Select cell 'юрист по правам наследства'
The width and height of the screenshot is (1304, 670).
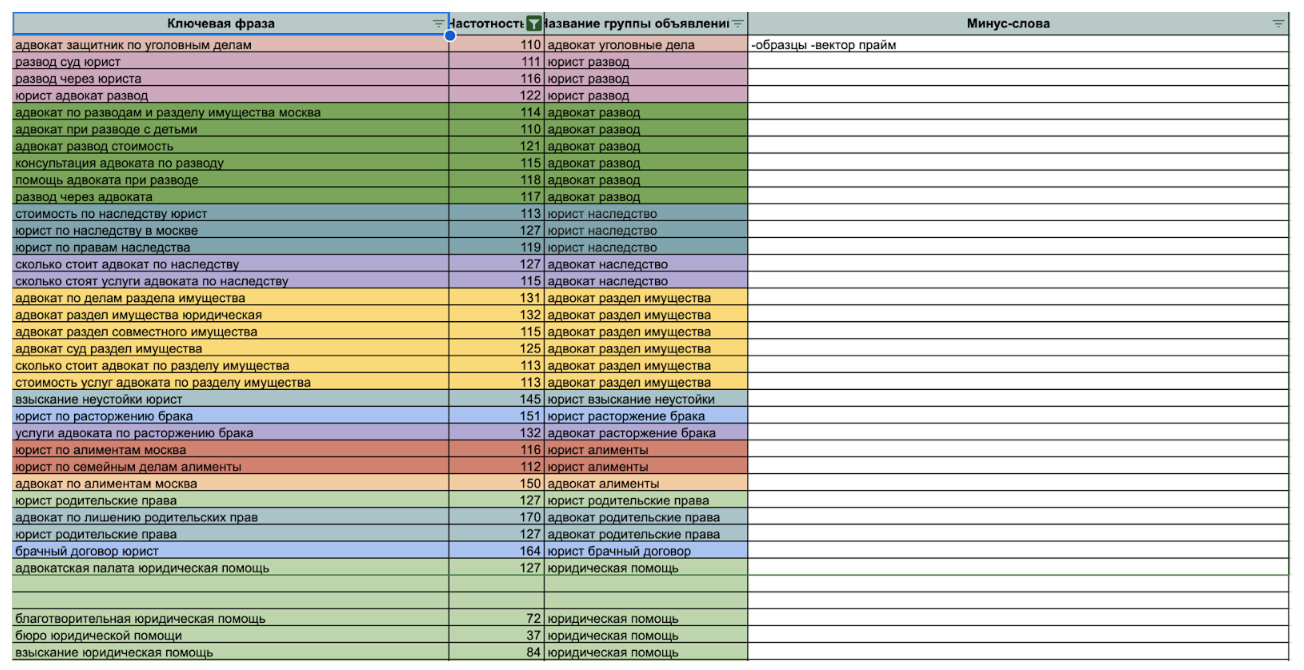(231, 247)
